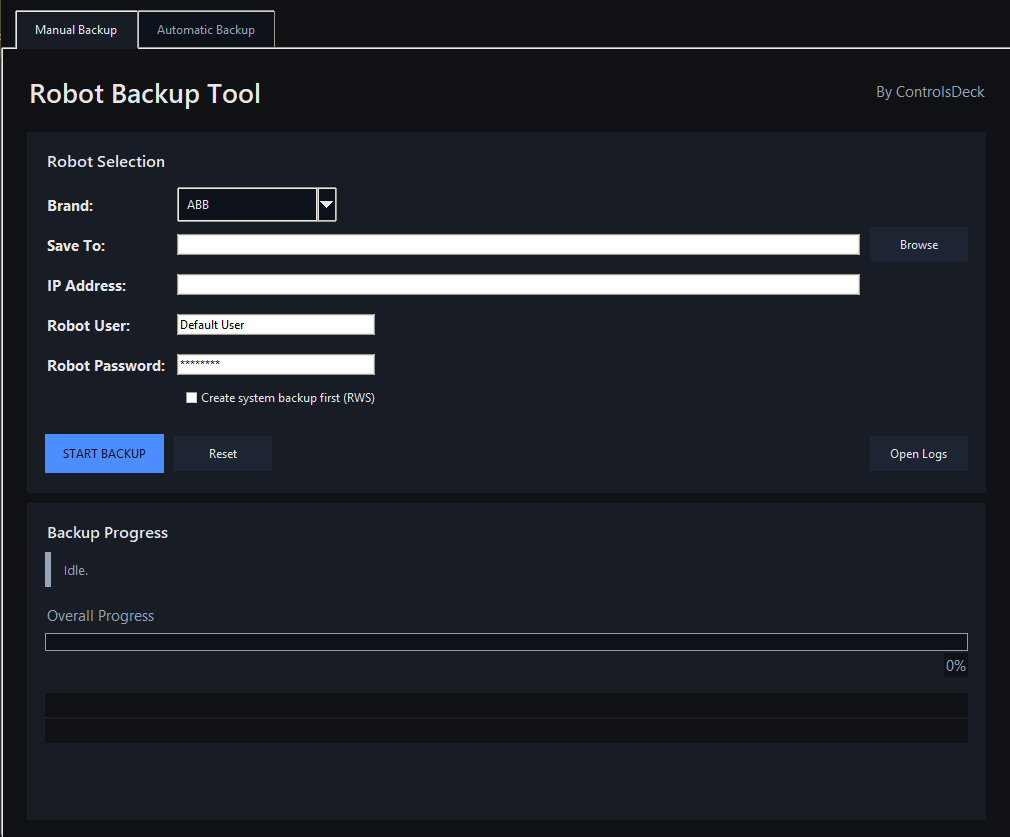Click the Overall Progress bar
Viewport: 1010px width, 837px height.
pyautogui.click(x=506, y=641)
